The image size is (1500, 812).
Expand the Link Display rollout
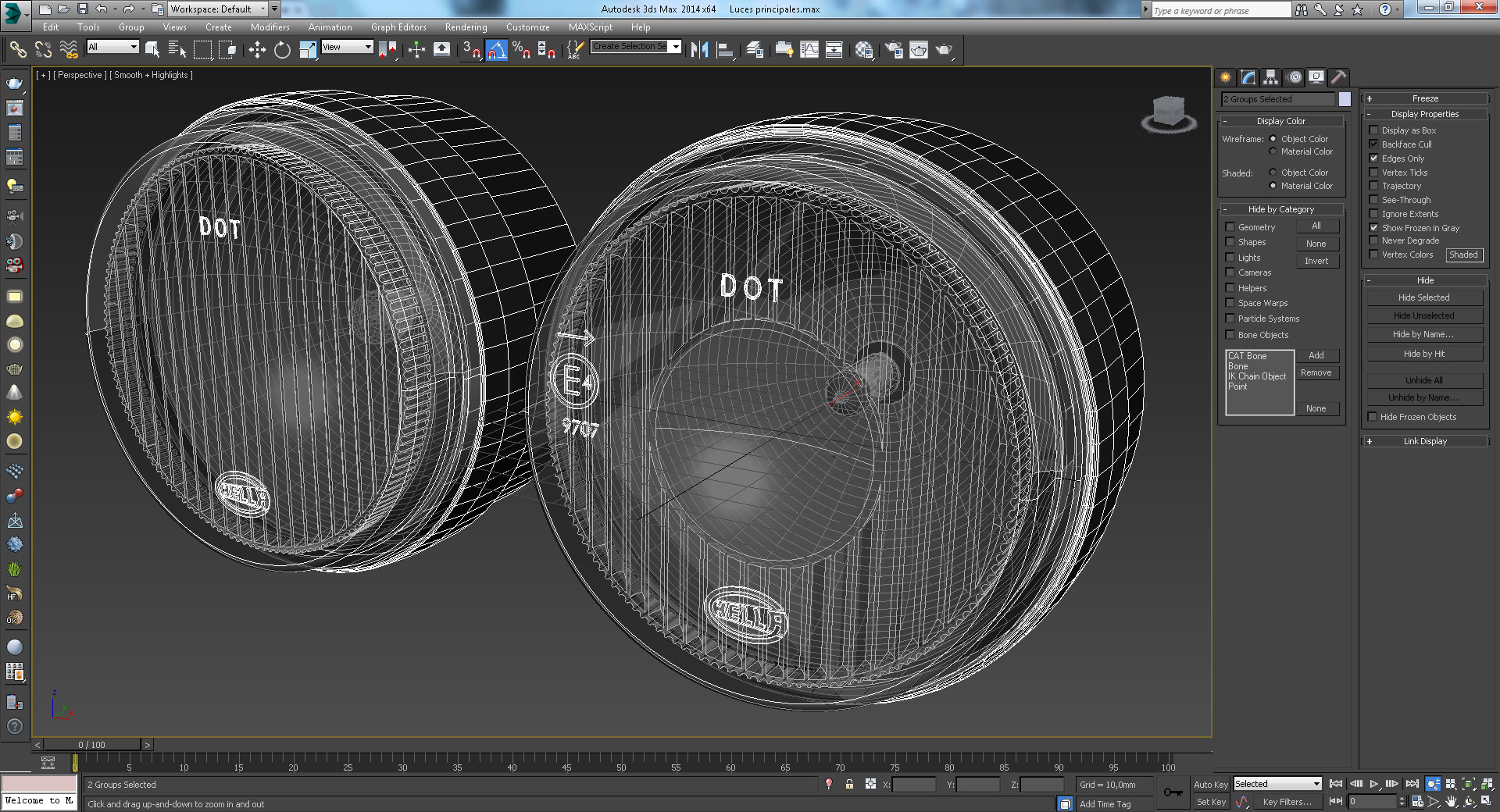point(1425,441)
